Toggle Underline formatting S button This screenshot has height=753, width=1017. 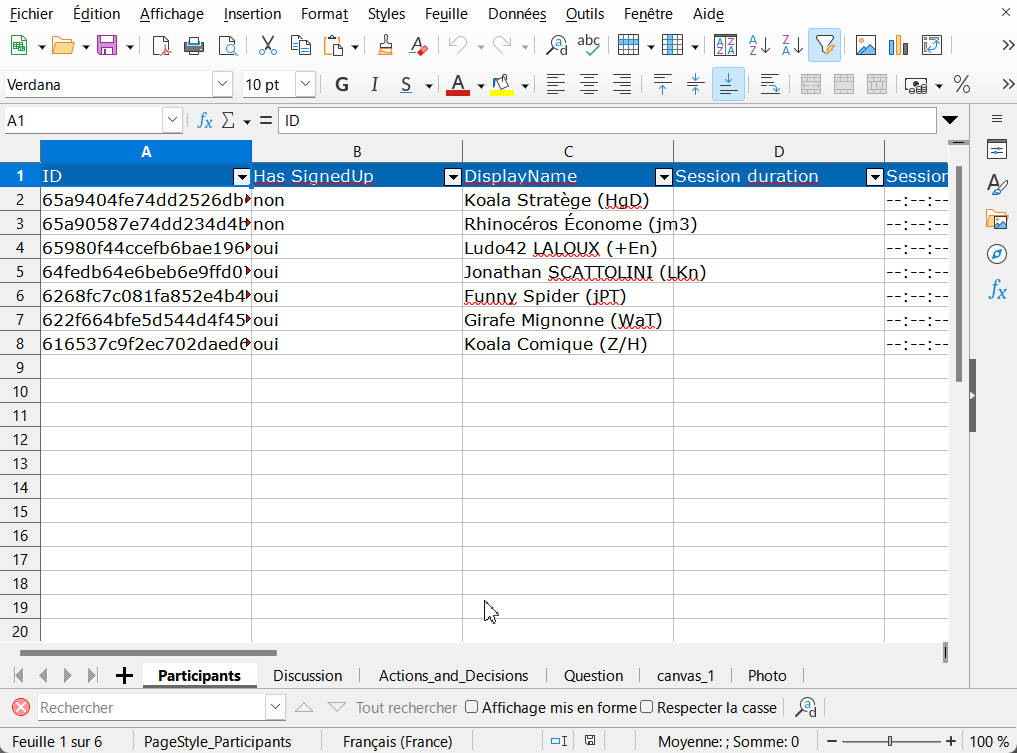406,84
